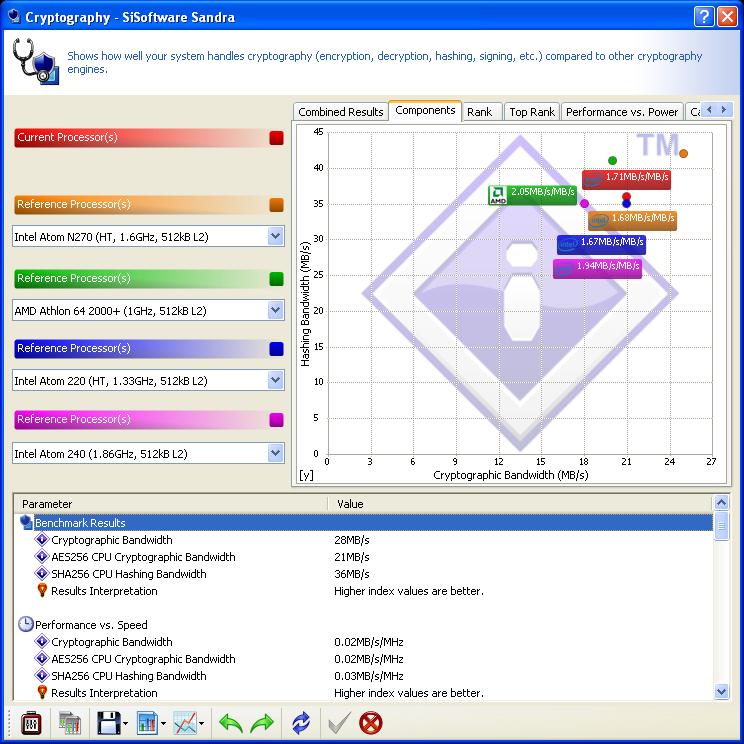Screen dimensions: 744x744
Task: Click the lightbulb icon beside first Results Interpretation
Action: [42, 590]
